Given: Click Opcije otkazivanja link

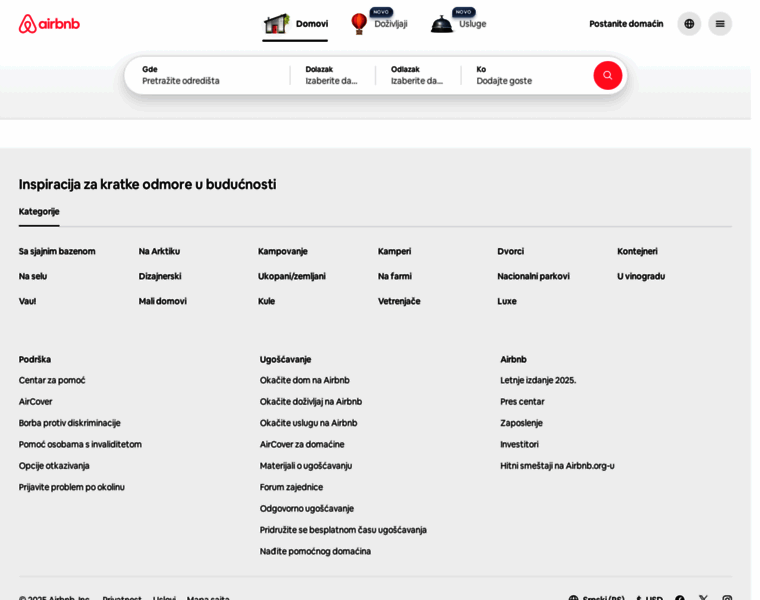Looking at the screenshot, I should click(x=54, y=466).
